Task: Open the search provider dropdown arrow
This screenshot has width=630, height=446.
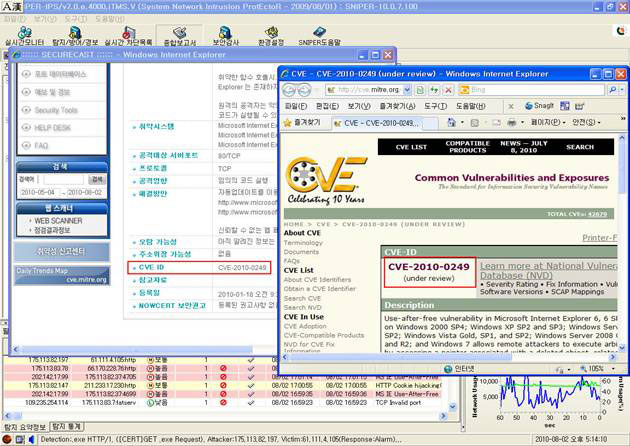Action: point(622,90)
